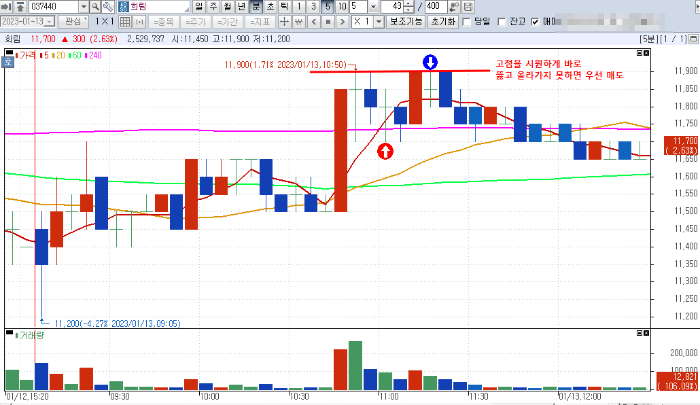This screenshot has height=405, width=700.
Task: Reset chart with the 초기화 button
Action: tap(443, 21)
